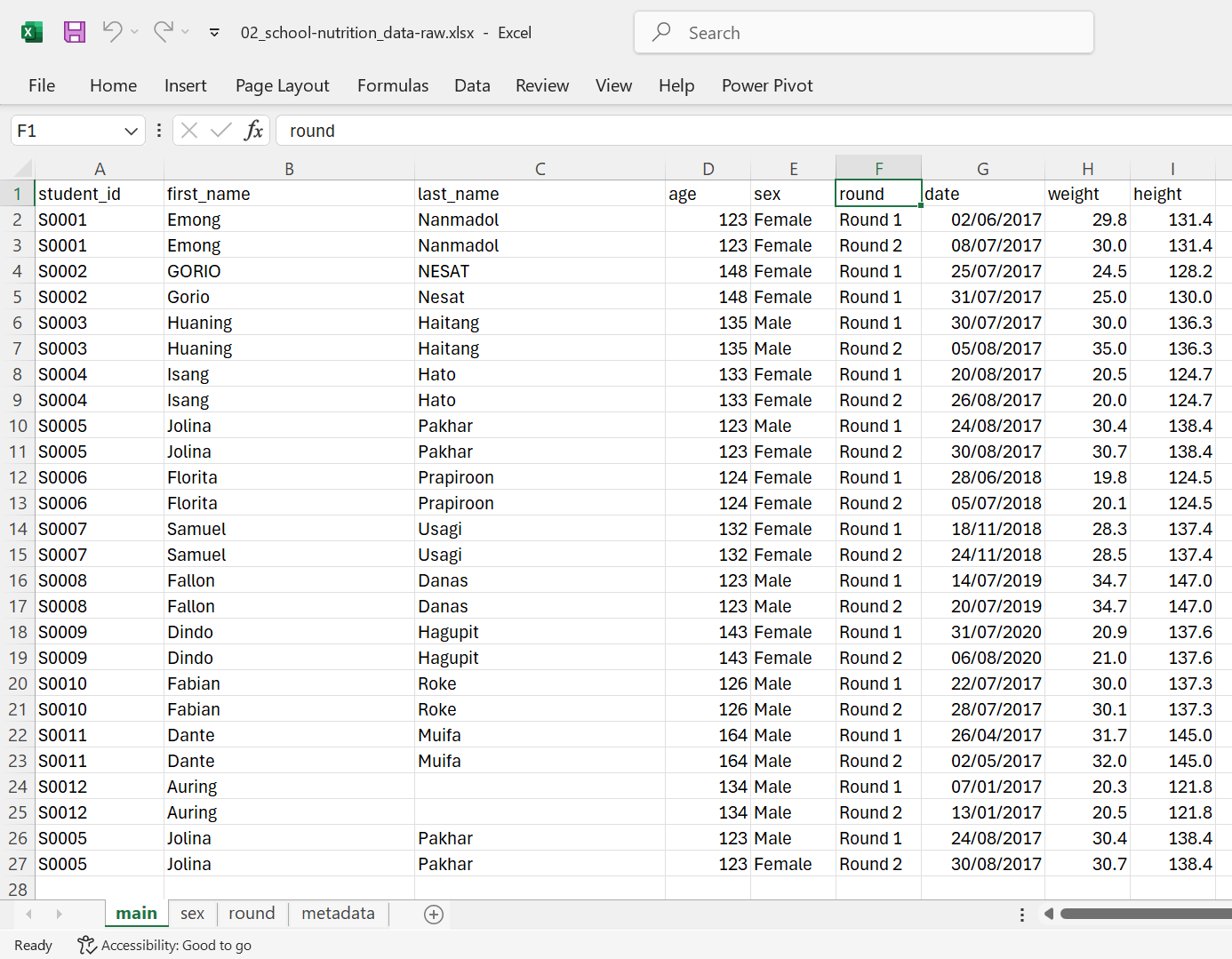1232x959 pixels.
Task: Switch to the Formulas tab
Action: click(x=392, y=85)
